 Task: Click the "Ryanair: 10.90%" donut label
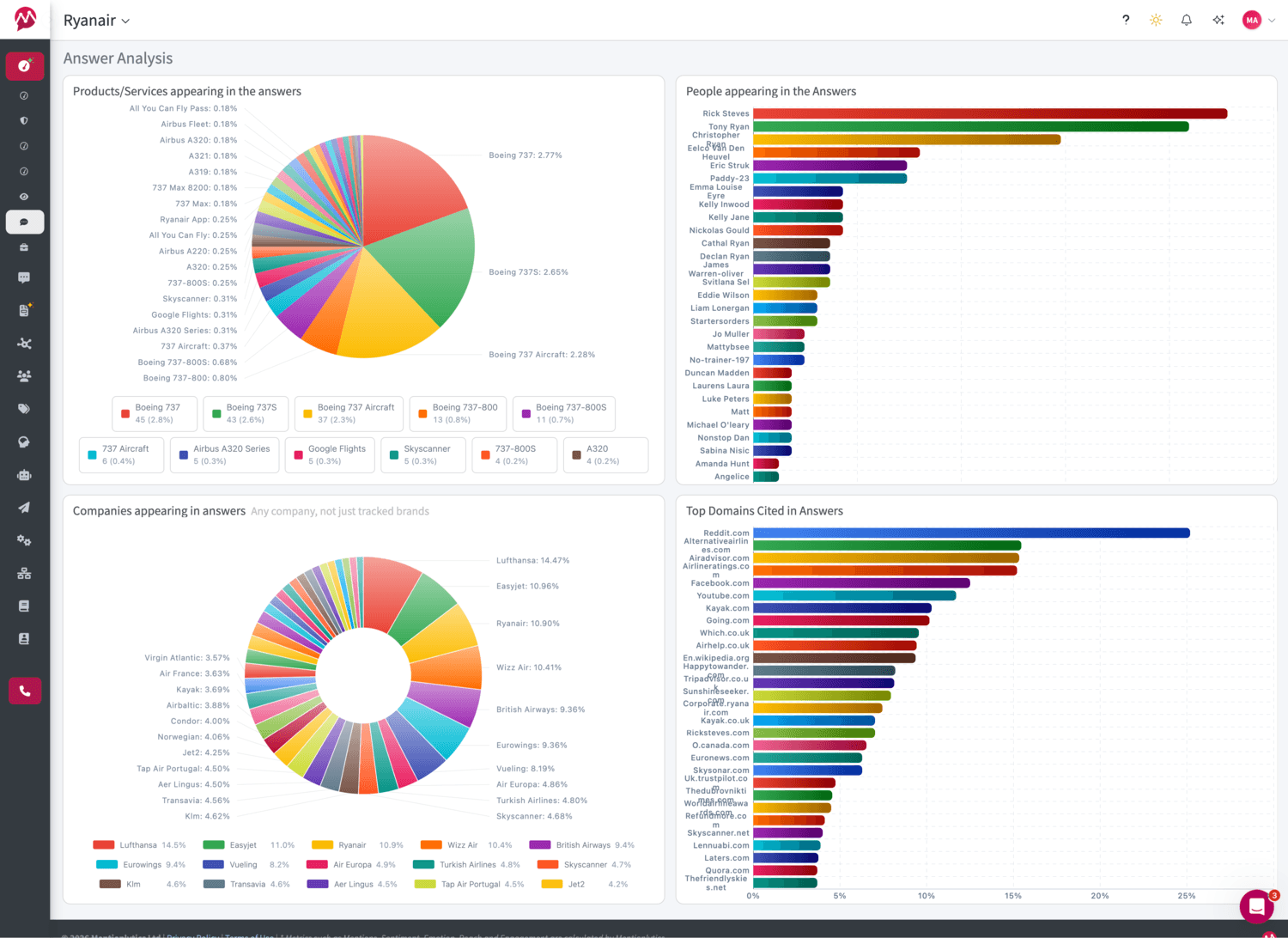click(528, 624)
